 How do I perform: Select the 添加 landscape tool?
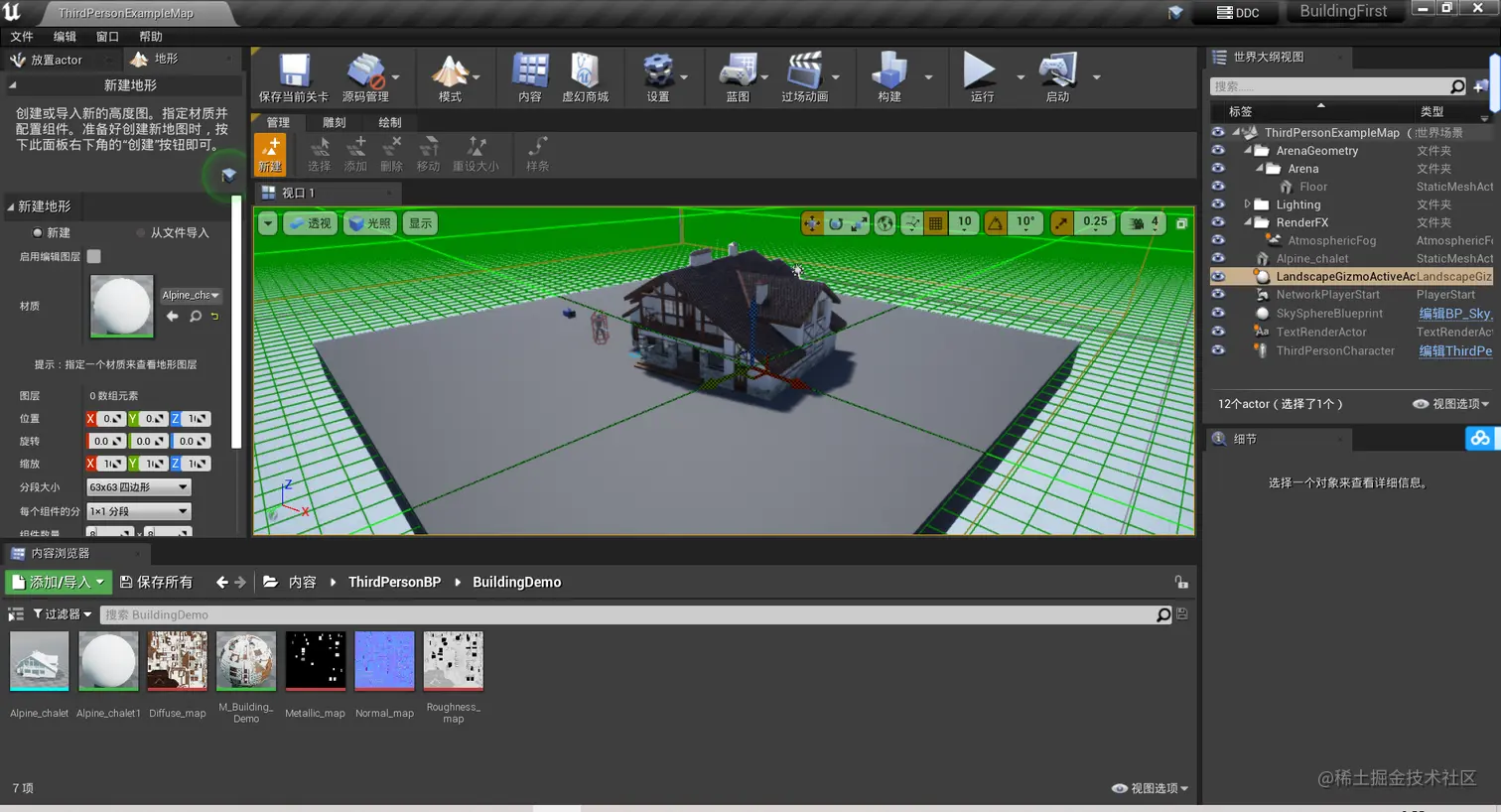[x=355, y=154]
